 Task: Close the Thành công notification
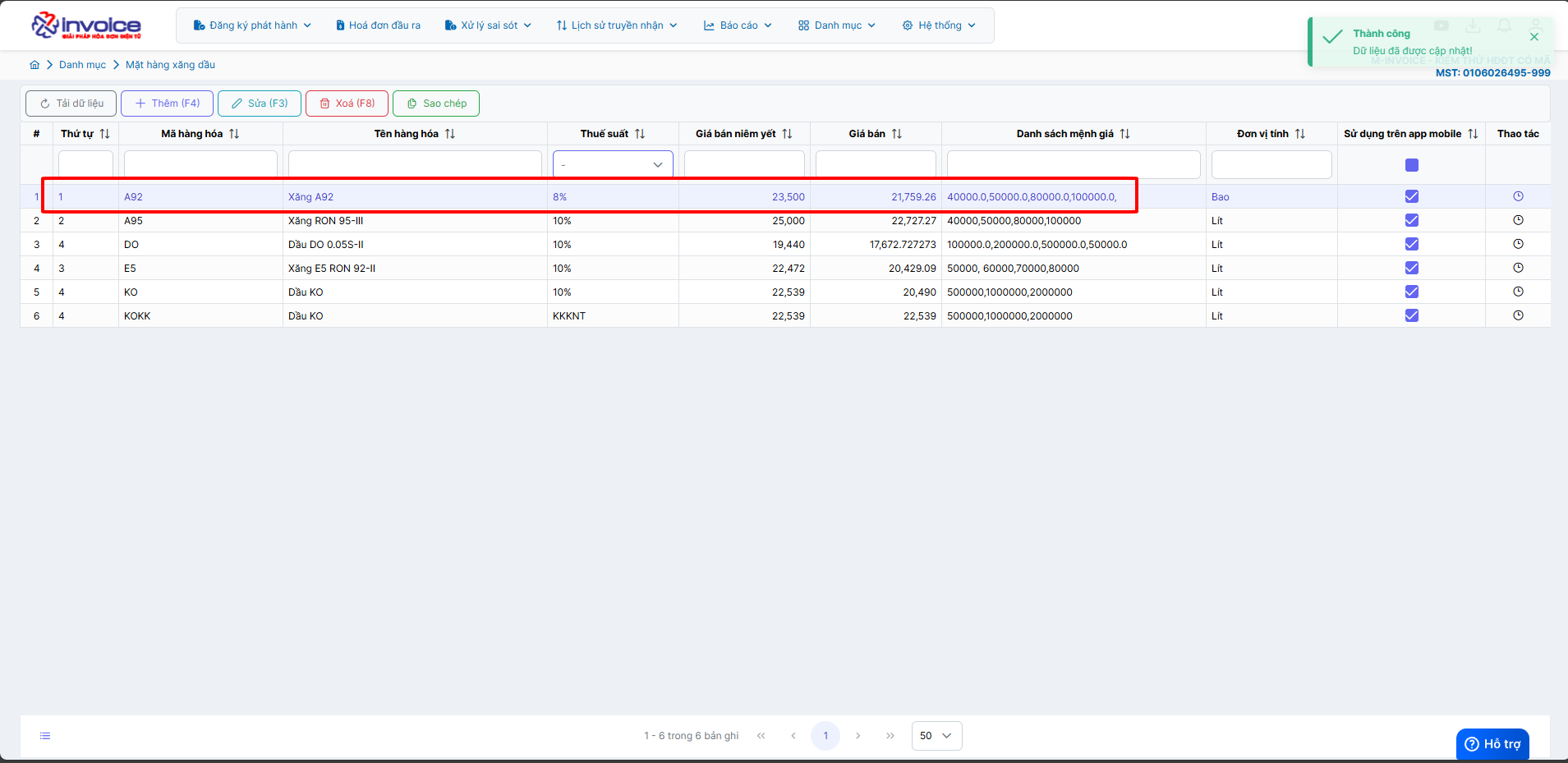1534,37
